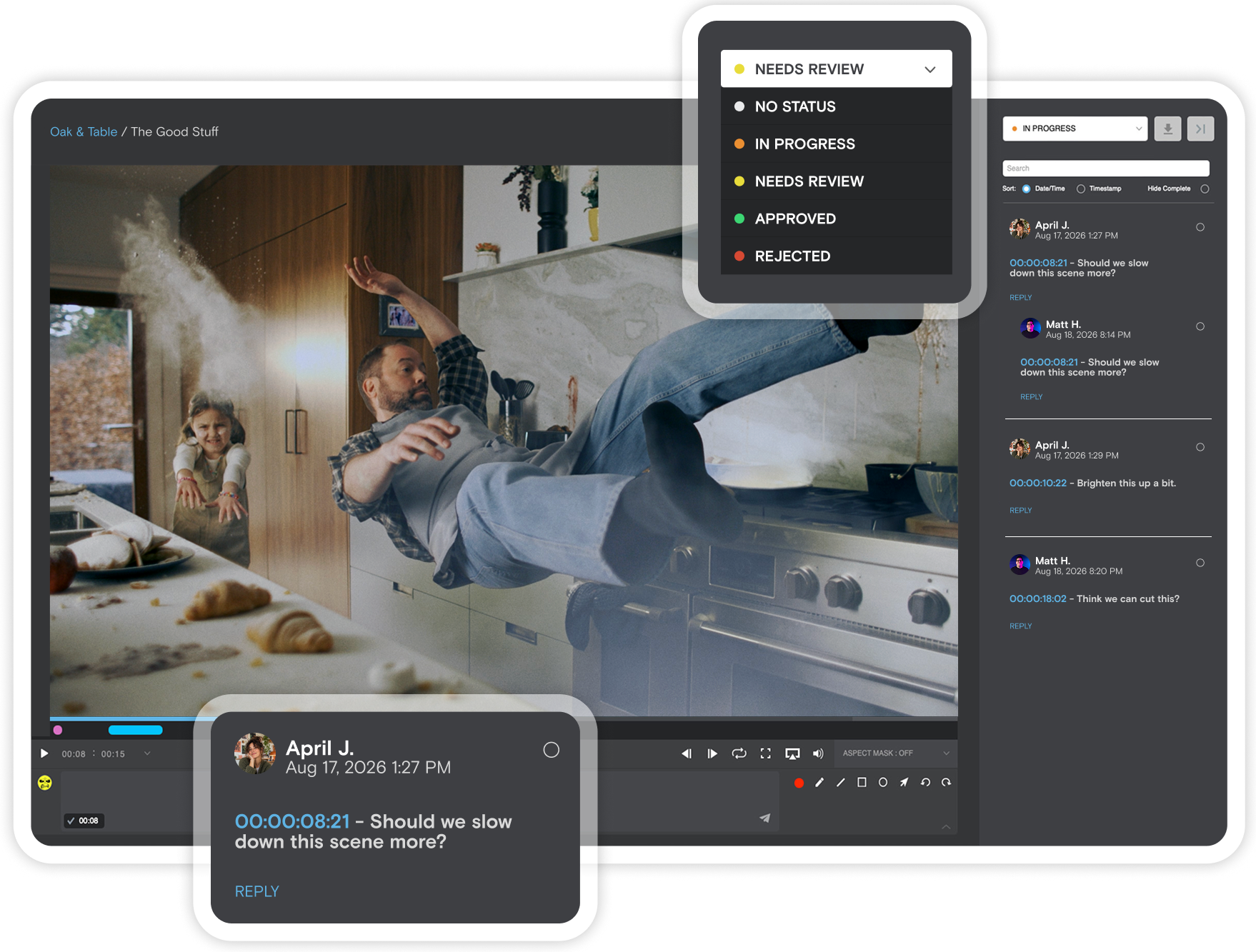Select the freehand pencil draw tool
1256x952 pixels.
coord(819,783)
